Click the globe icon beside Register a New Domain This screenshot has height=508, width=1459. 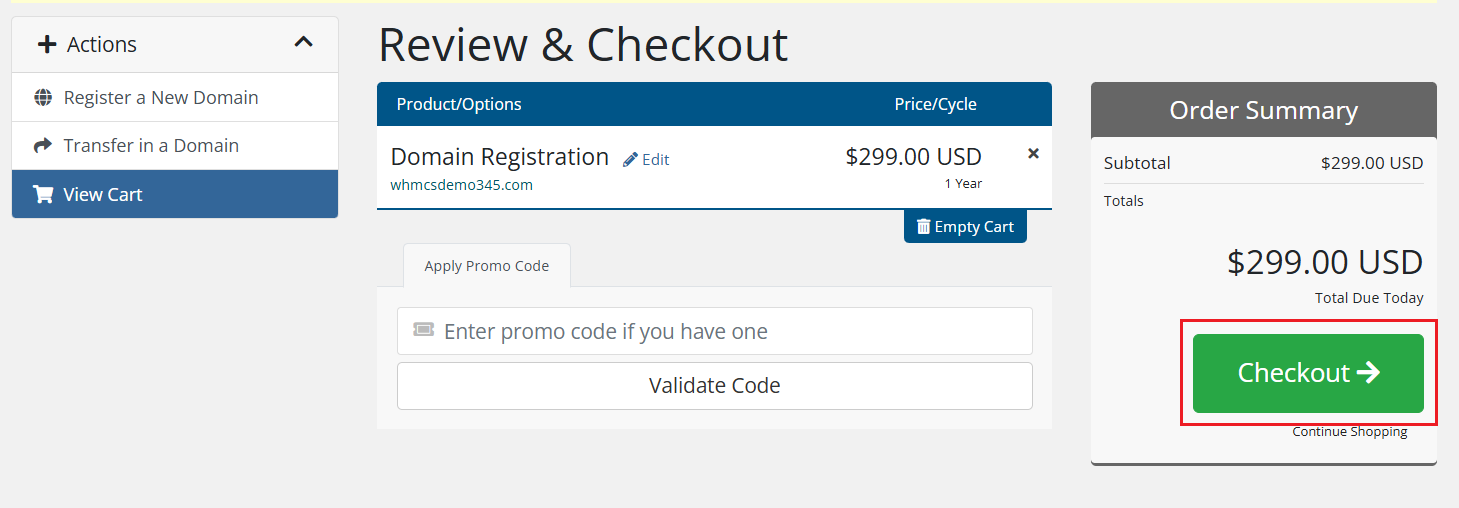point(43,98)
